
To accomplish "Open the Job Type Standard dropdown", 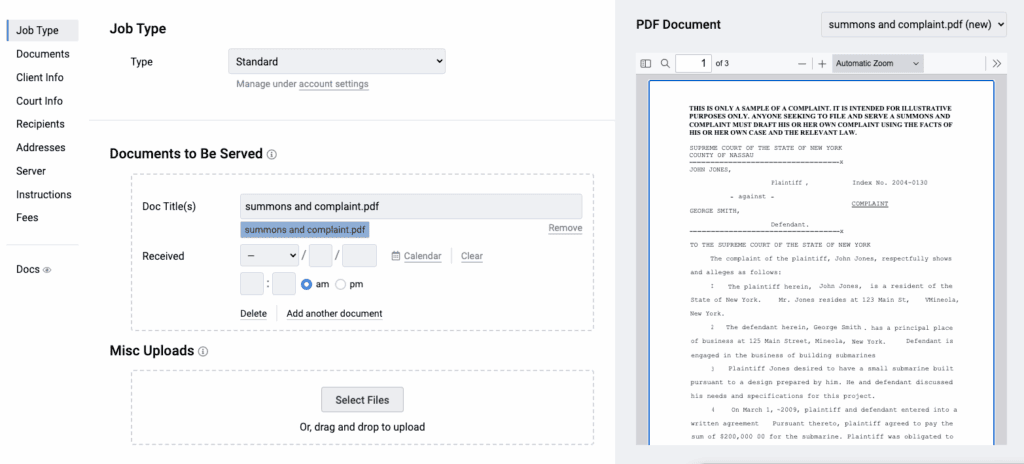I will [336, 62].
